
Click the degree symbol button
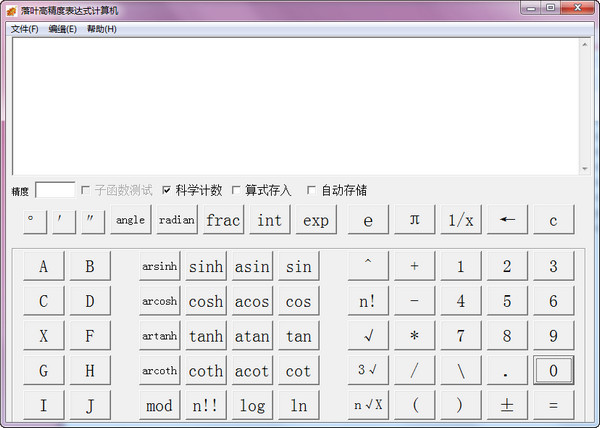(x=36, y=220)
